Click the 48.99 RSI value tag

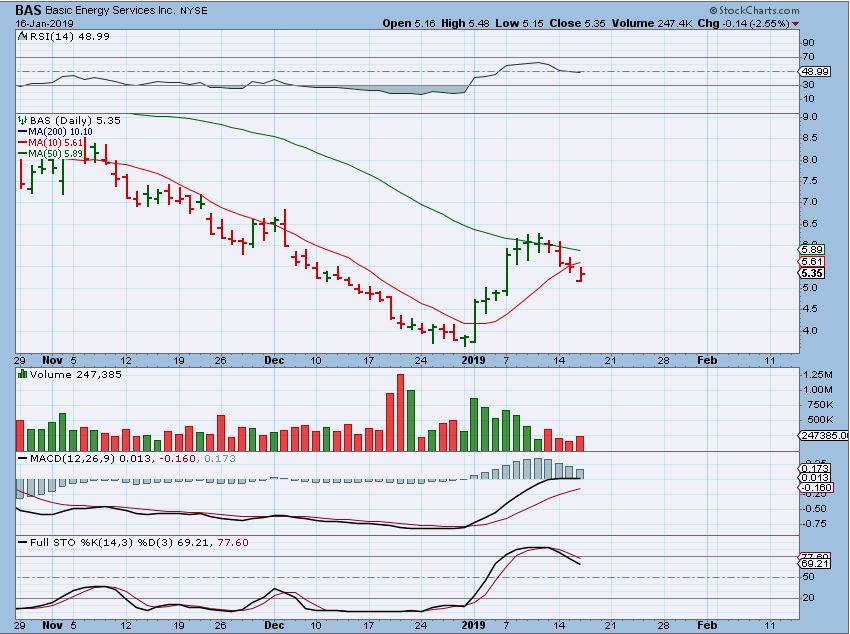pyautogui.click(x=815, y=71)
